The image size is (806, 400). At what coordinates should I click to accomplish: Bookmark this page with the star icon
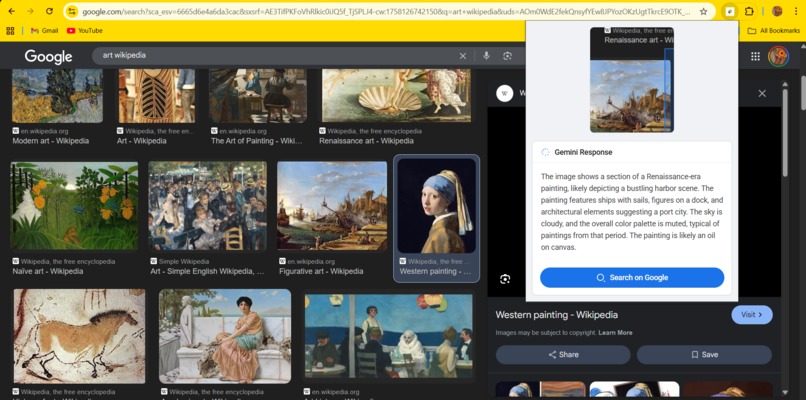pyautogui.click(x=703, y=11)
